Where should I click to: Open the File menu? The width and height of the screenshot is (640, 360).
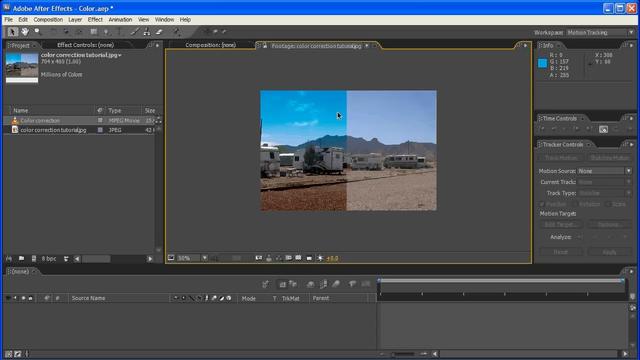tap(9, 20)
